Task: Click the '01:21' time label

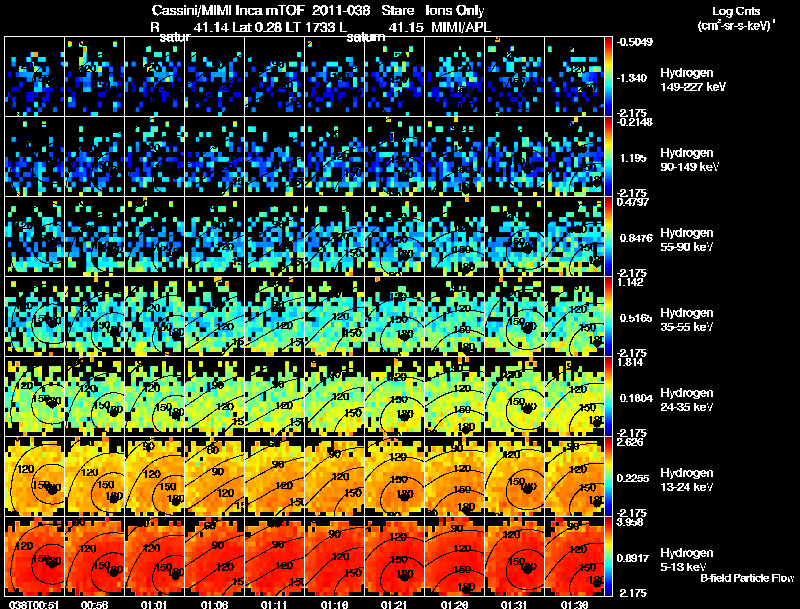Action: pos(394,604)
